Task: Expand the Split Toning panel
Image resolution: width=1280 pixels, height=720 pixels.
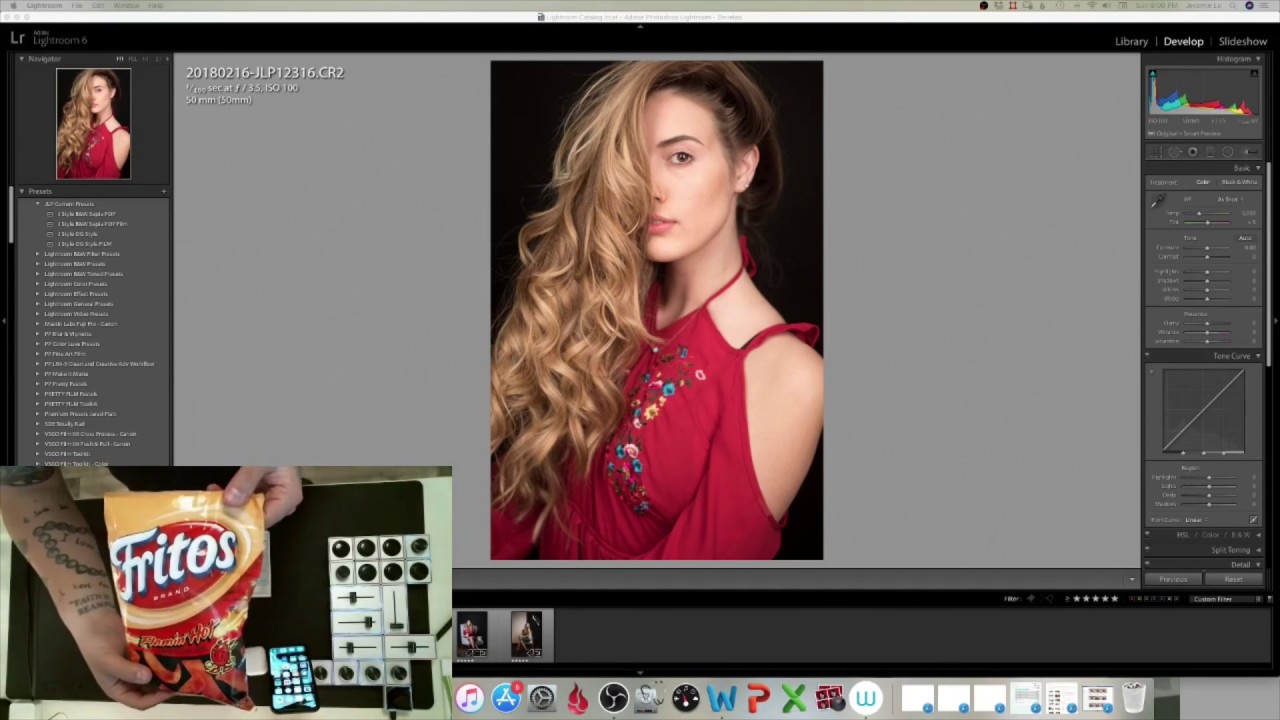Action: pos(1258,550)
